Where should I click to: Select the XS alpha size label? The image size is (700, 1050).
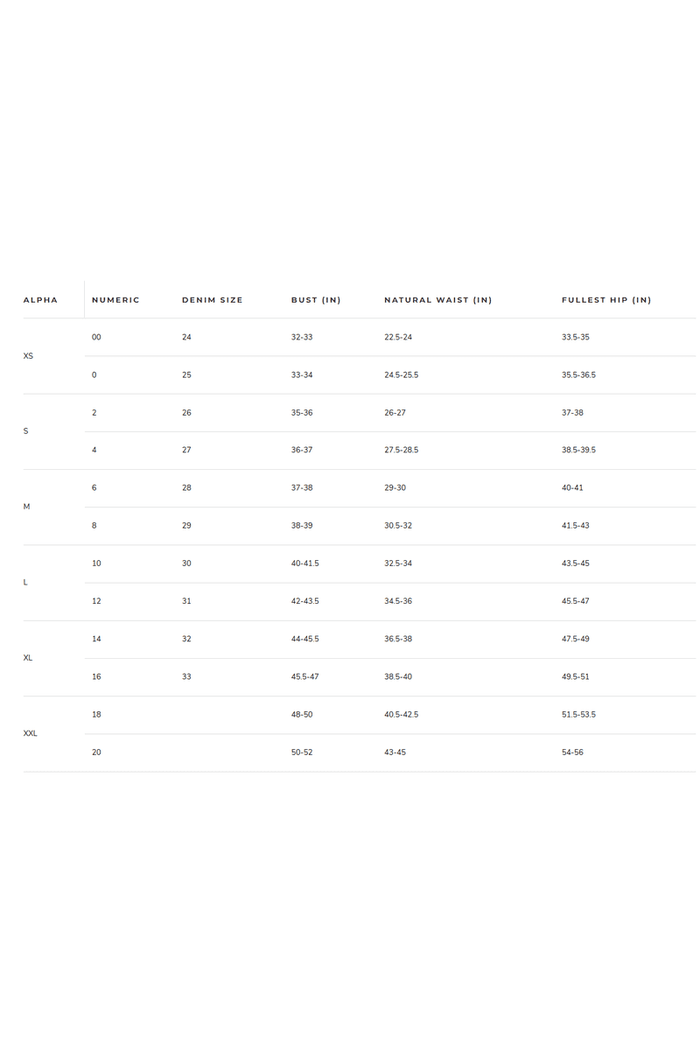click(x=28, y=356)
